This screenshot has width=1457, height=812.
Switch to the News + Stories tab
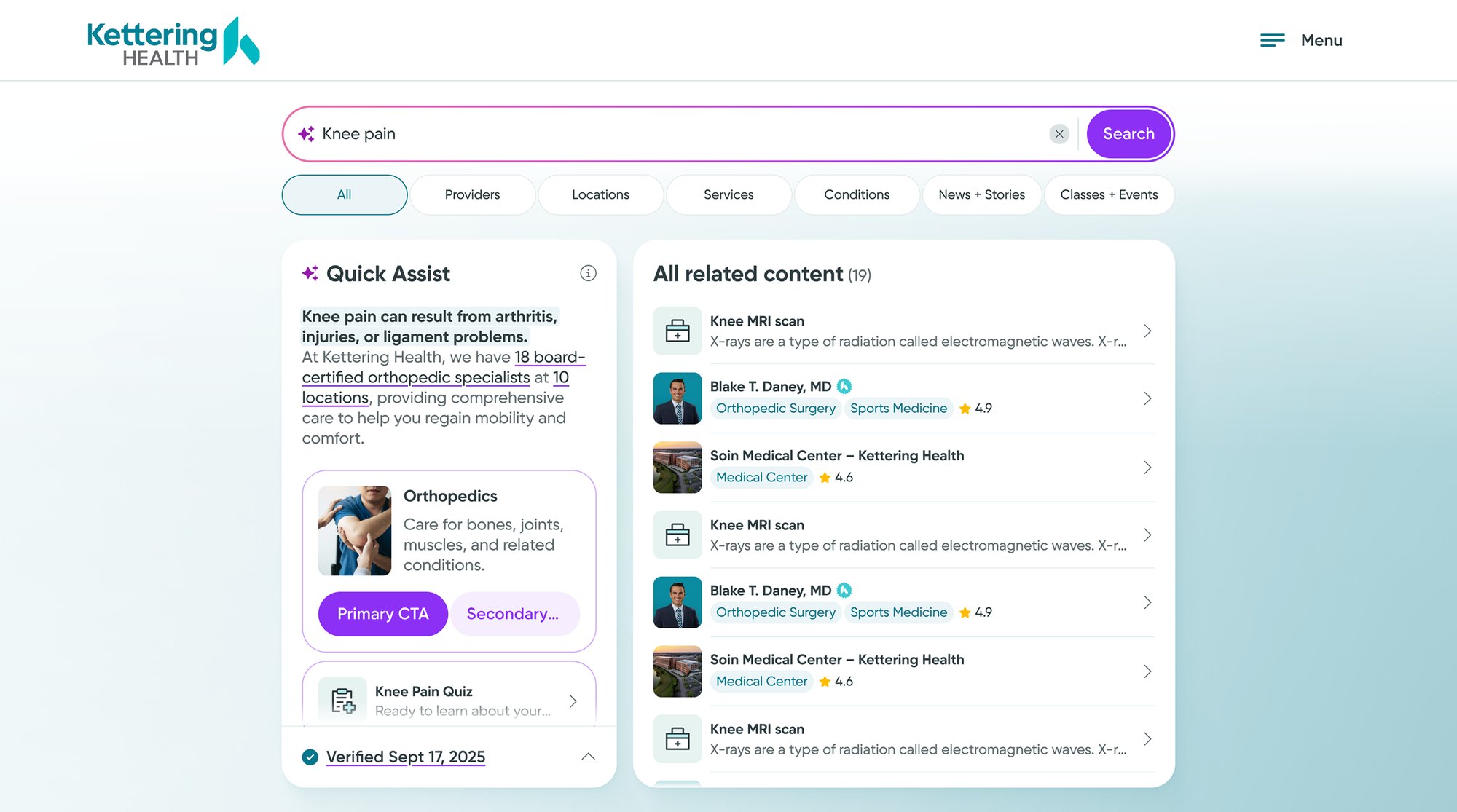(982, 194)
